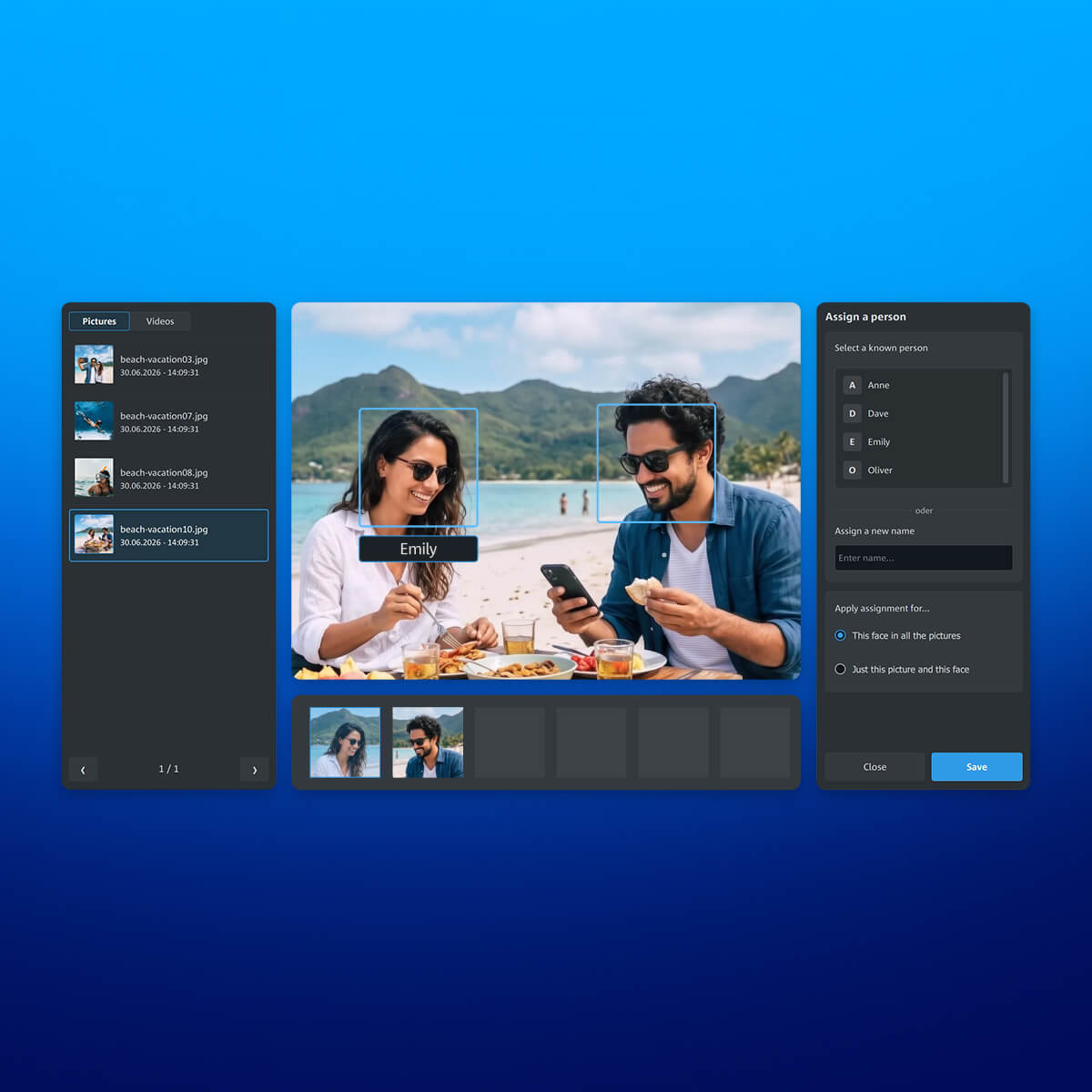Choose Anne from known persons list
Viewport: 1092px width, 1092px height.
pos(919,385)
